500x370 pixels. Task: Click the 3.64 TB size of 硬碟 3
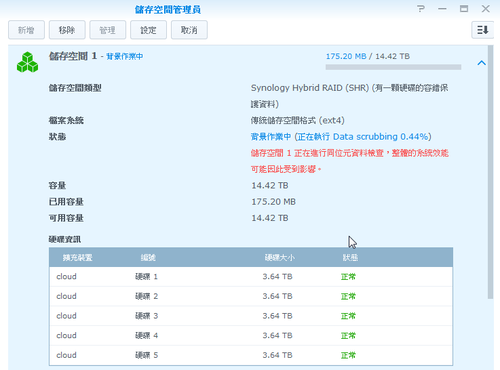277,316
